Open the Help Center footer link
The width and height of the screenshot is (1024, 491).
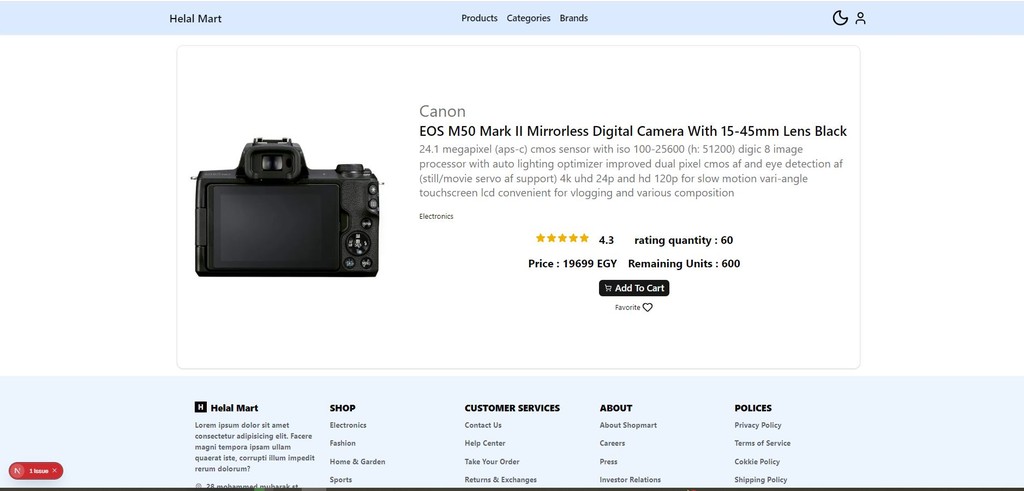pyautogui.click(x=485, y=443)
